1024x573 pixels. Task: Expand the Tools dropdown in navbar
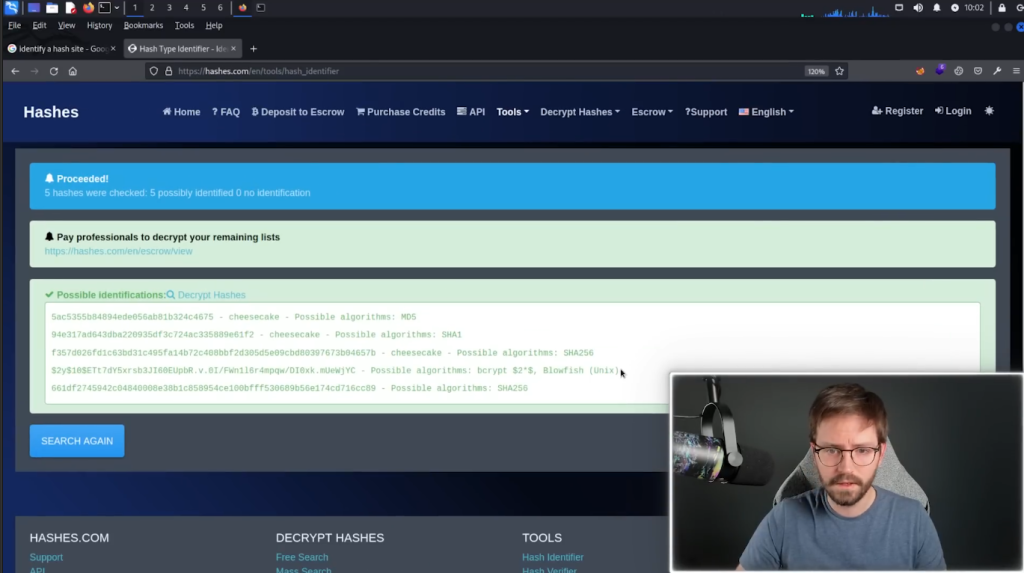point(513,112)
